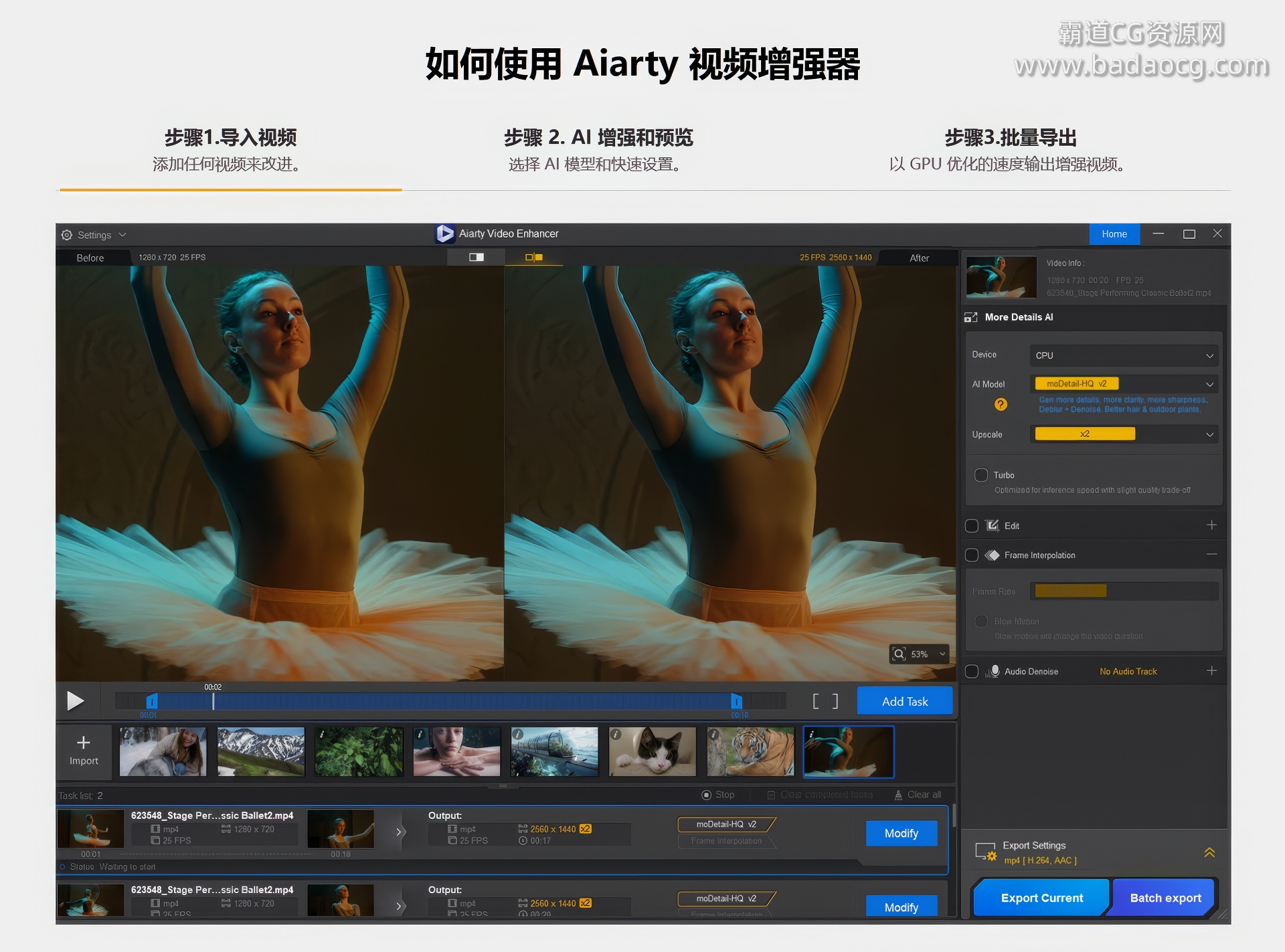The height and width of the screenshot is (952, 1285).
Task: Click the Edit crop icon
Action: (x=993, y=526)
